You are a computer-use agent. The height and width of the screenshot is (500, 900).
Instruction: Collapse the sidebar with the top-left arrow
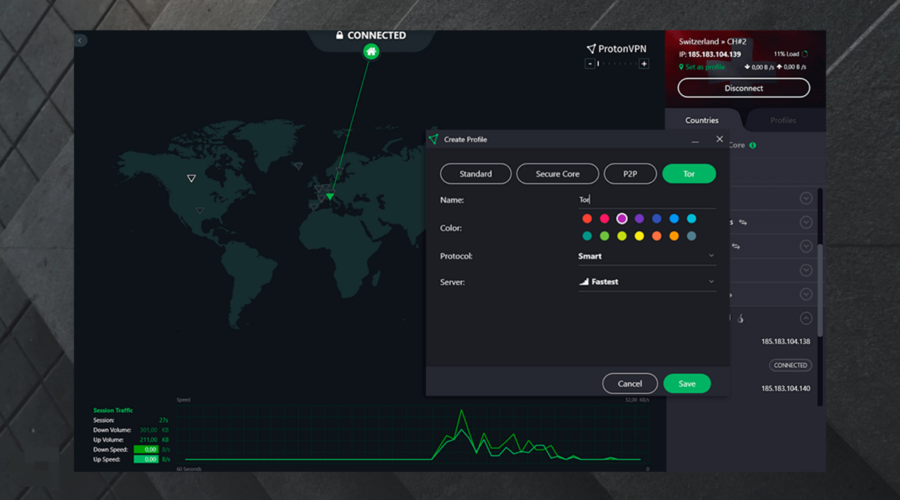point(80,40)
